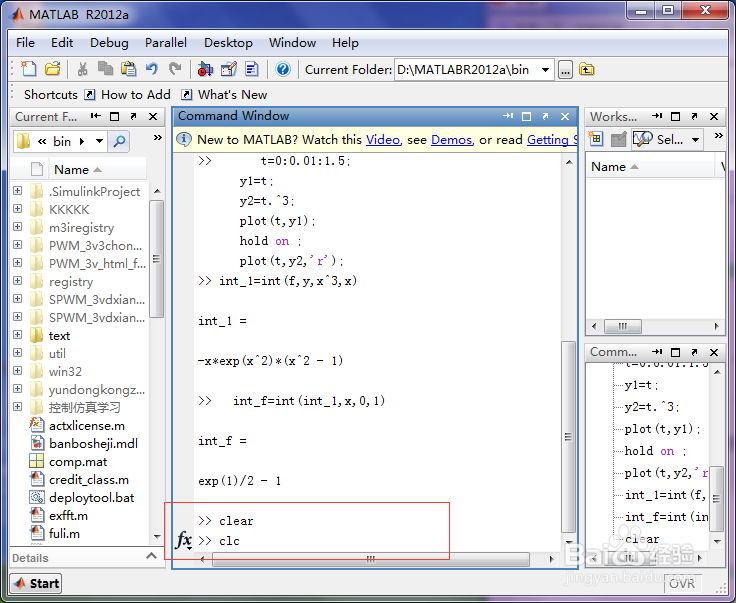Go up one folder level icon

coord(586,69)
